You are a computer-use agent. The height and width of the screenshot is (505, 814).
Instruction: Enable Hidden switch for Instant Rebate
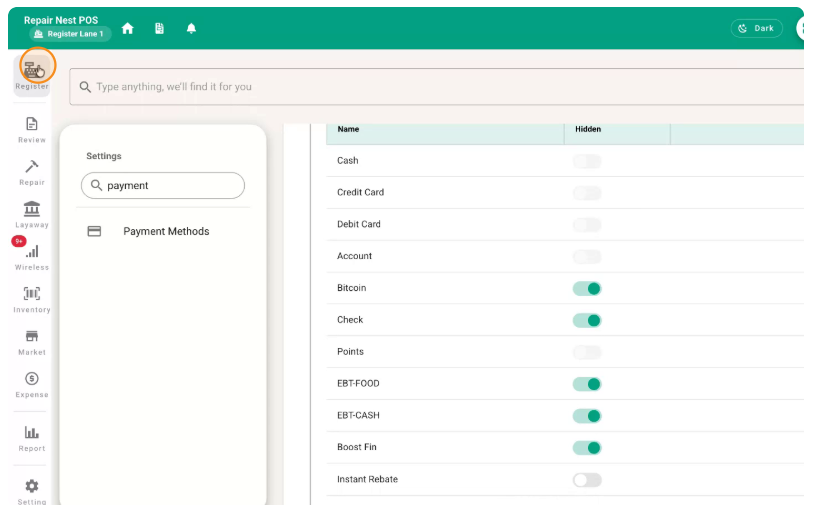tap(587, 480)
